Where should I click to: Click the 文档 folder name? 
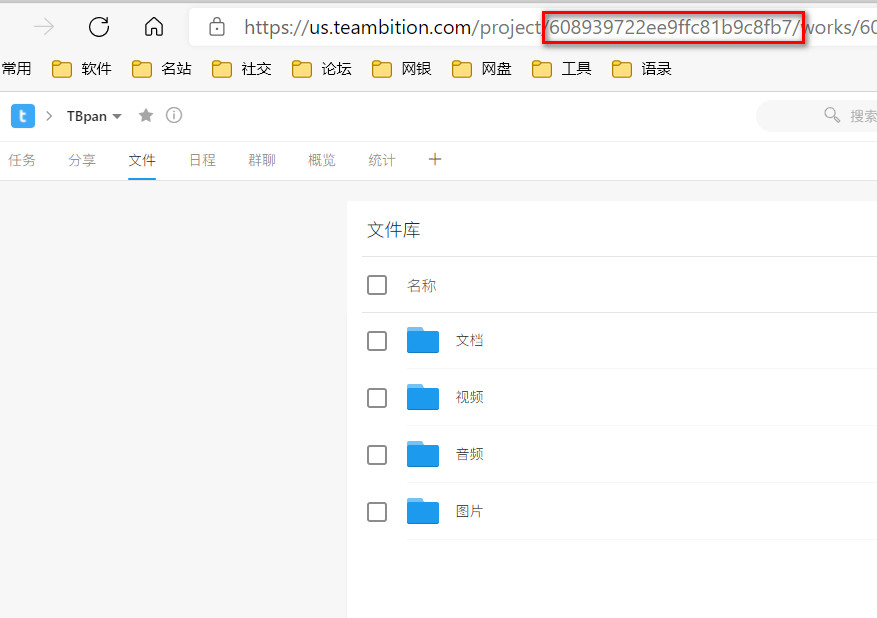click(x=469, y=341)
